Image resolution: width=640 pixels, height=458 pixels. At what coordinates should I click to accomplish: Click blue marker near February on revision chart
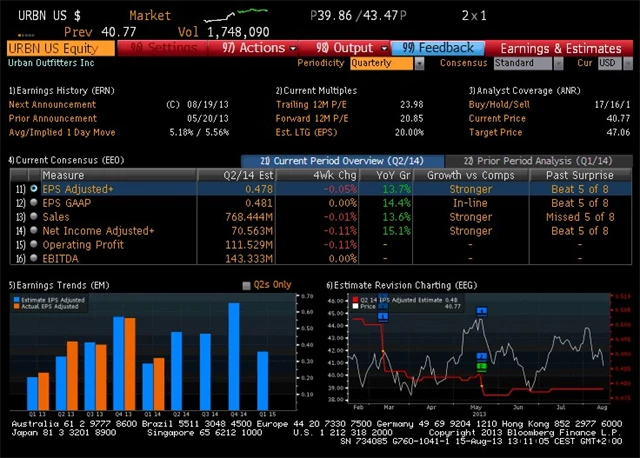coord(382,316)
